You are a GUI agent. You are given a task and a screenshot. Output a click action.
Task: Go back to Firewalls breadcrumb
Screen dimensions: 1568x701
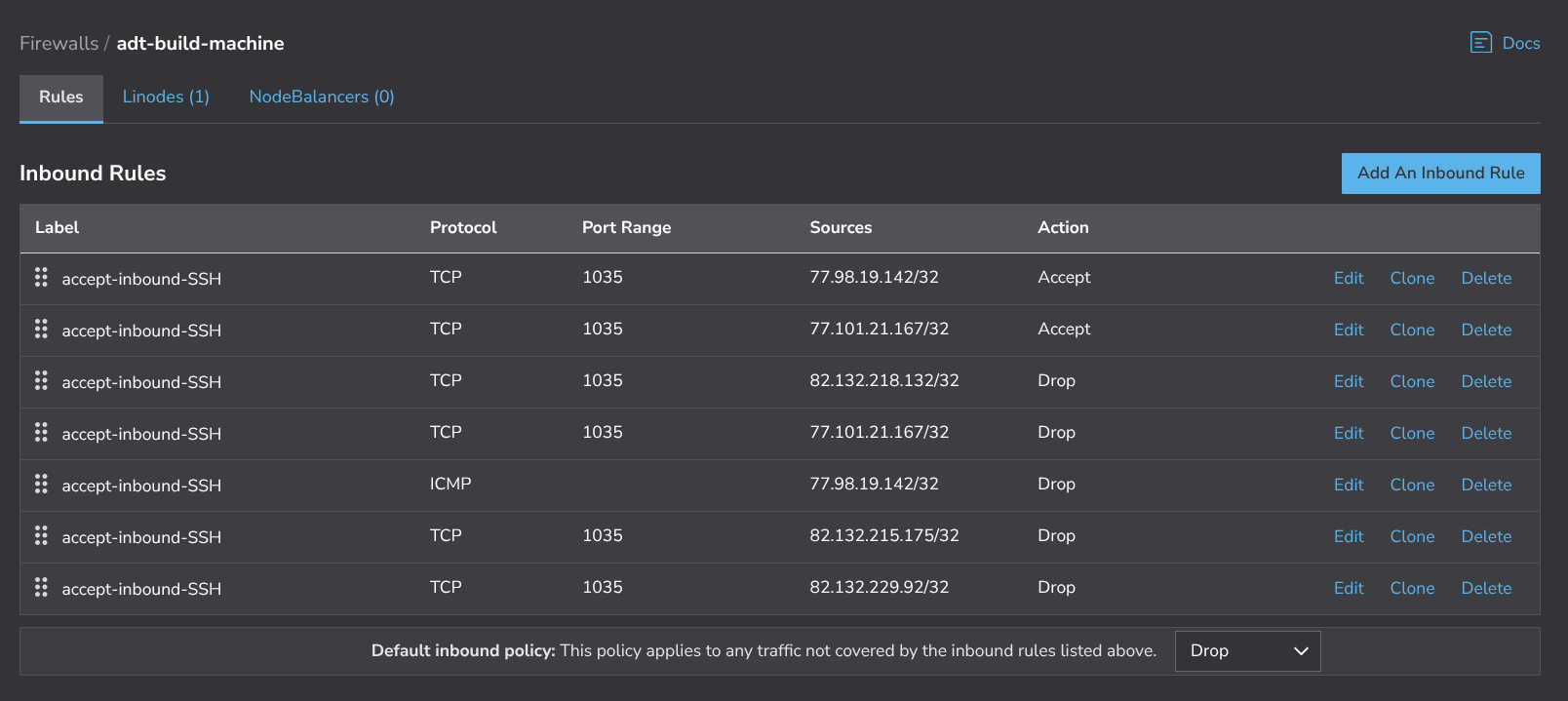coord(59,44)
